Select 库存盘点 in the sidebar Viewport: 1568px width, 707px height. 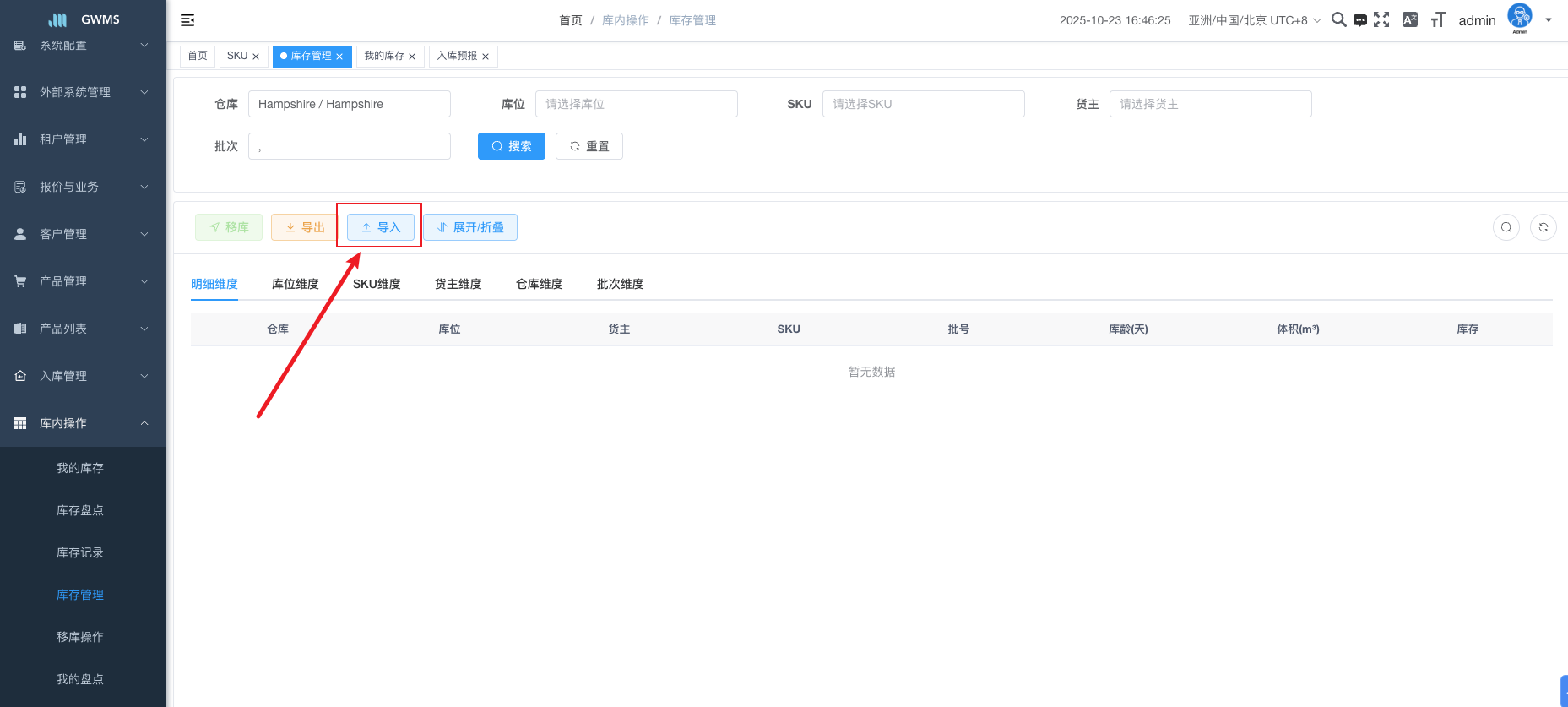coord(80,510)
